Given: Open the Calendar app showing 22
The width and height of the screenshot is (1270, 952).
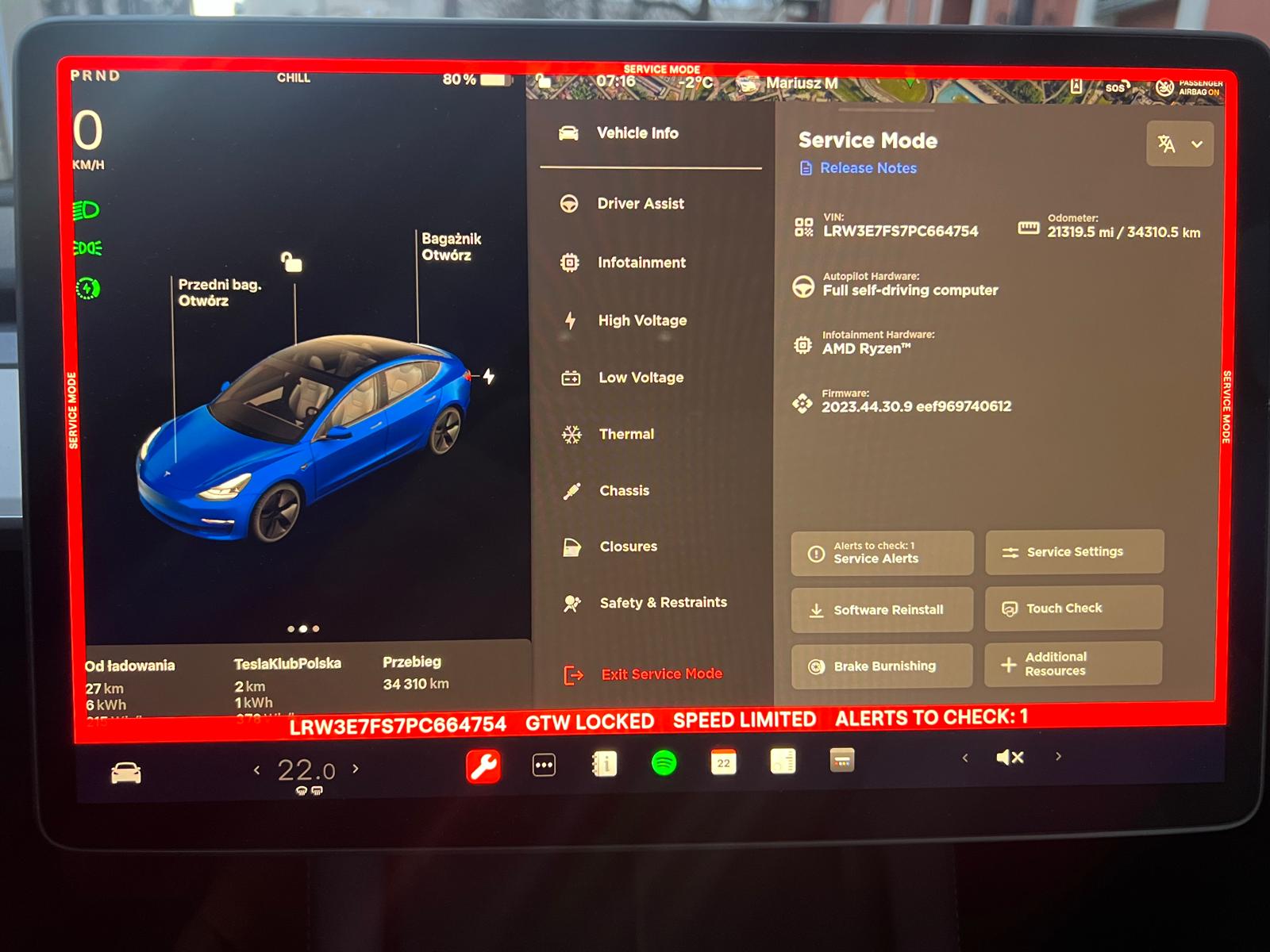Looking at the screenshot, I should [x=723, y=764].
